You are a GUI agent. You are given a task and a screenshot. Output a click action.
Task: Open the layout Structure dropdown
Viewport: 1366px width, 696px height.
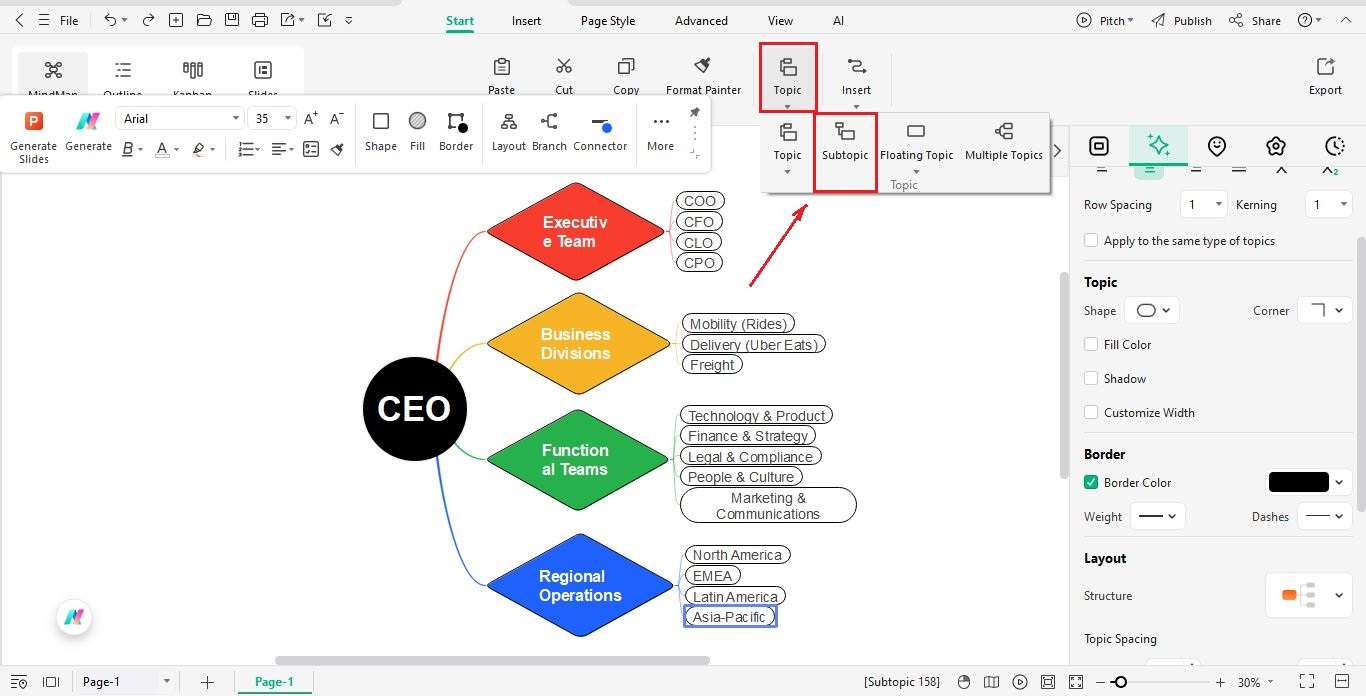point(1309,595)
